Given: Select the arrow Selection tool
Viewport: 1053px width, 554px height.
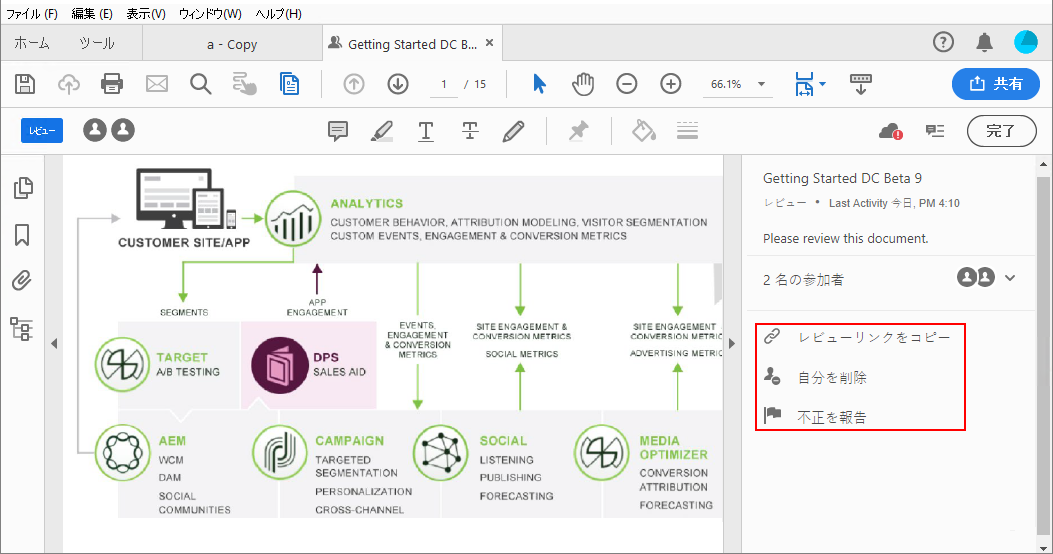Looking at the screenshot, I should [x=539, y=84].
